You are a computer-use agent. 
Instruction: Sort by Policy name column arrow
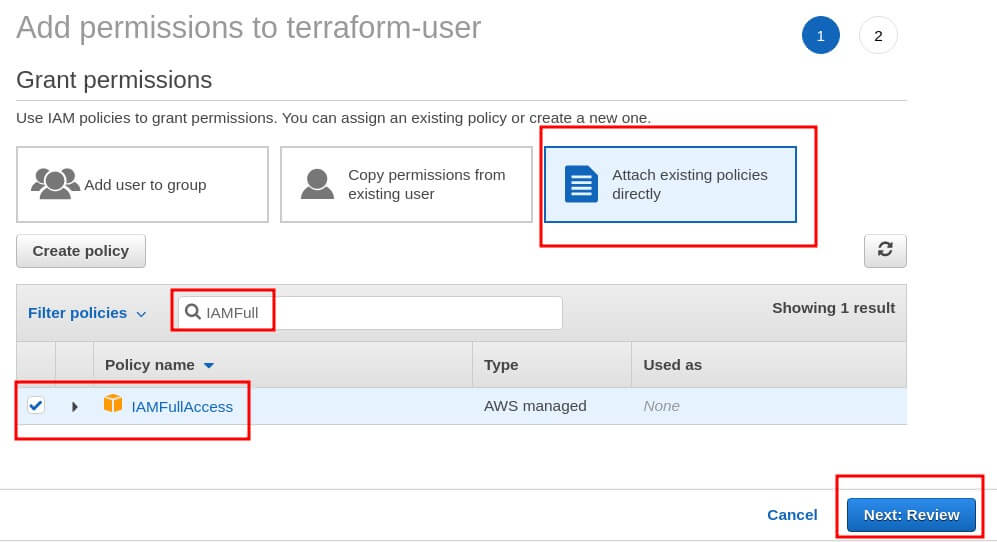pos(209,365)
